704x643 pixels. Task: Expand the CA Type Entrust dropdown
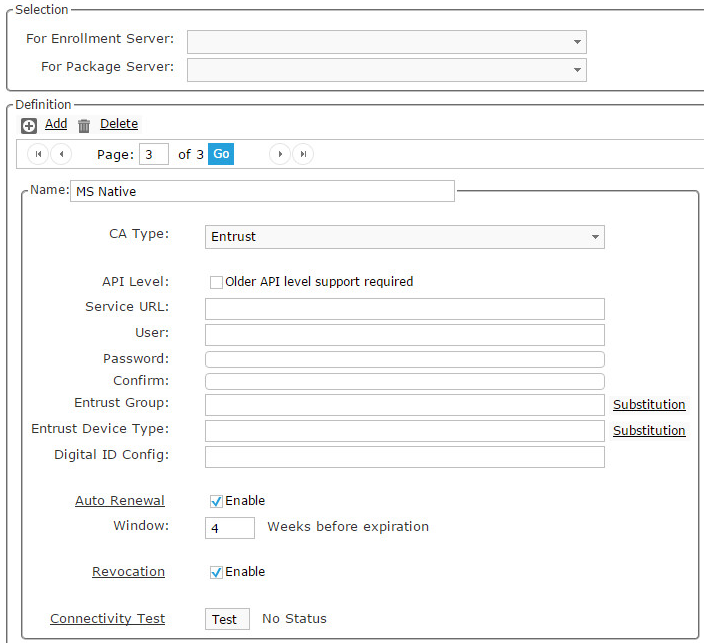point(405,237)
